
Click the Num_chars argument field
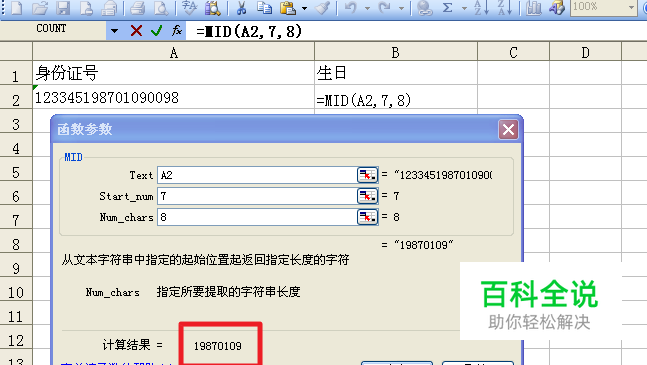(257, 217)
